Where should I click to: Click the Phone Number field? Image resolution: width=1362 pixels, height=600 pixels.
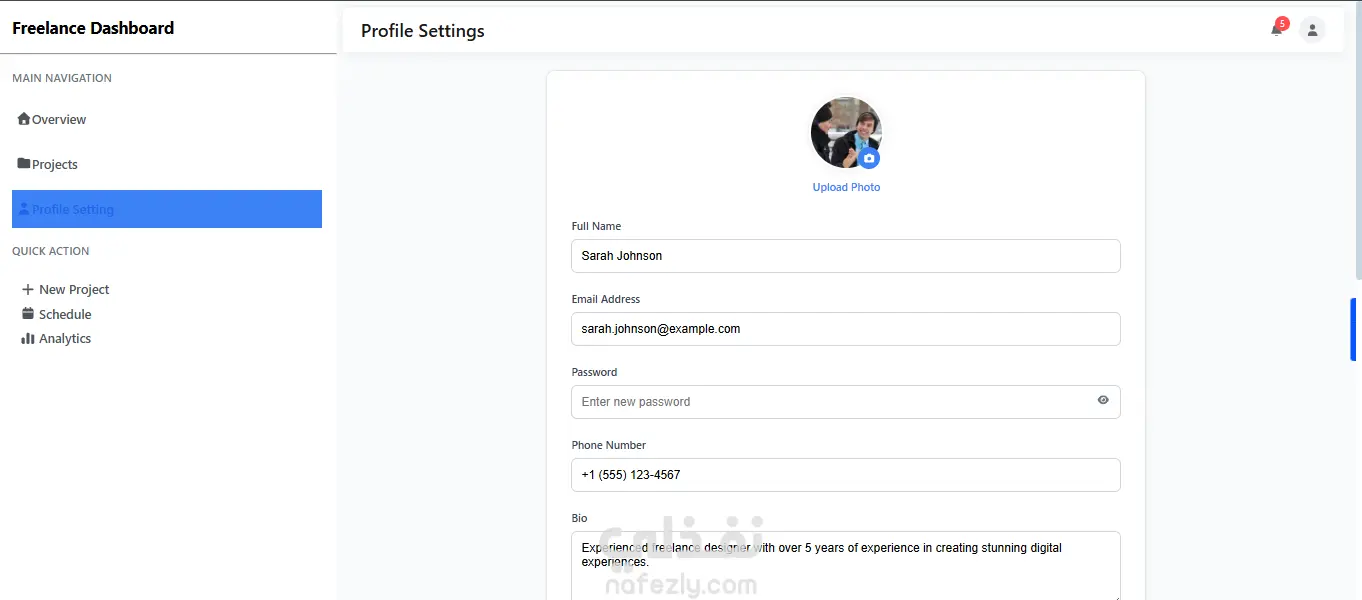(845, 475)
